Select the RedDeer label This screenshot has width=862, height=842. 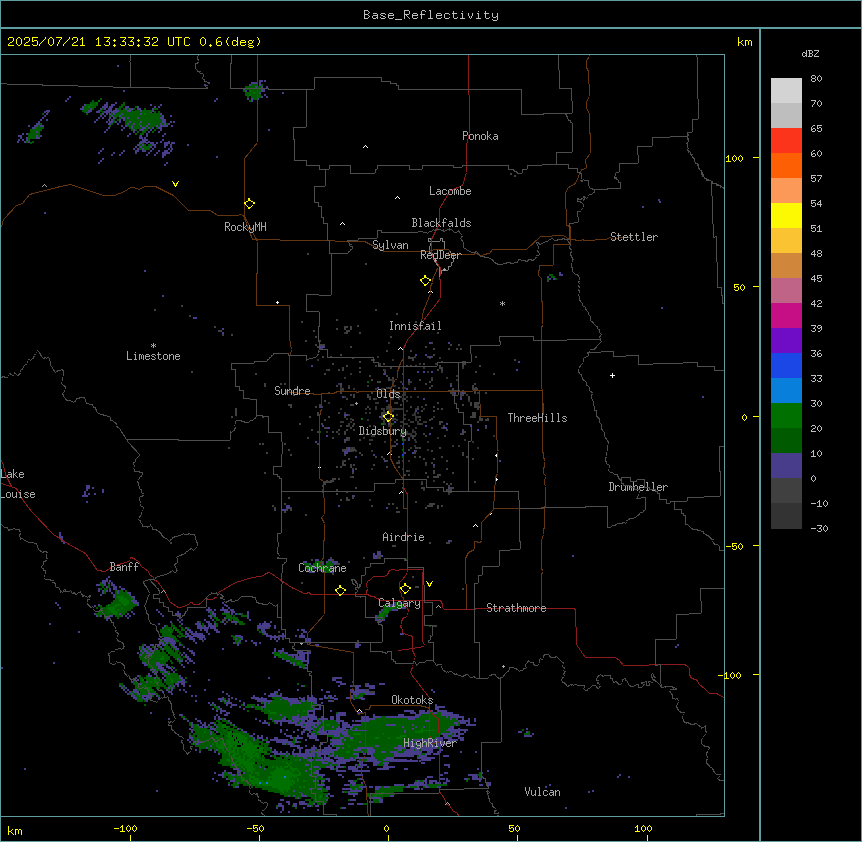pyautogui.click(x=440, y=255)
